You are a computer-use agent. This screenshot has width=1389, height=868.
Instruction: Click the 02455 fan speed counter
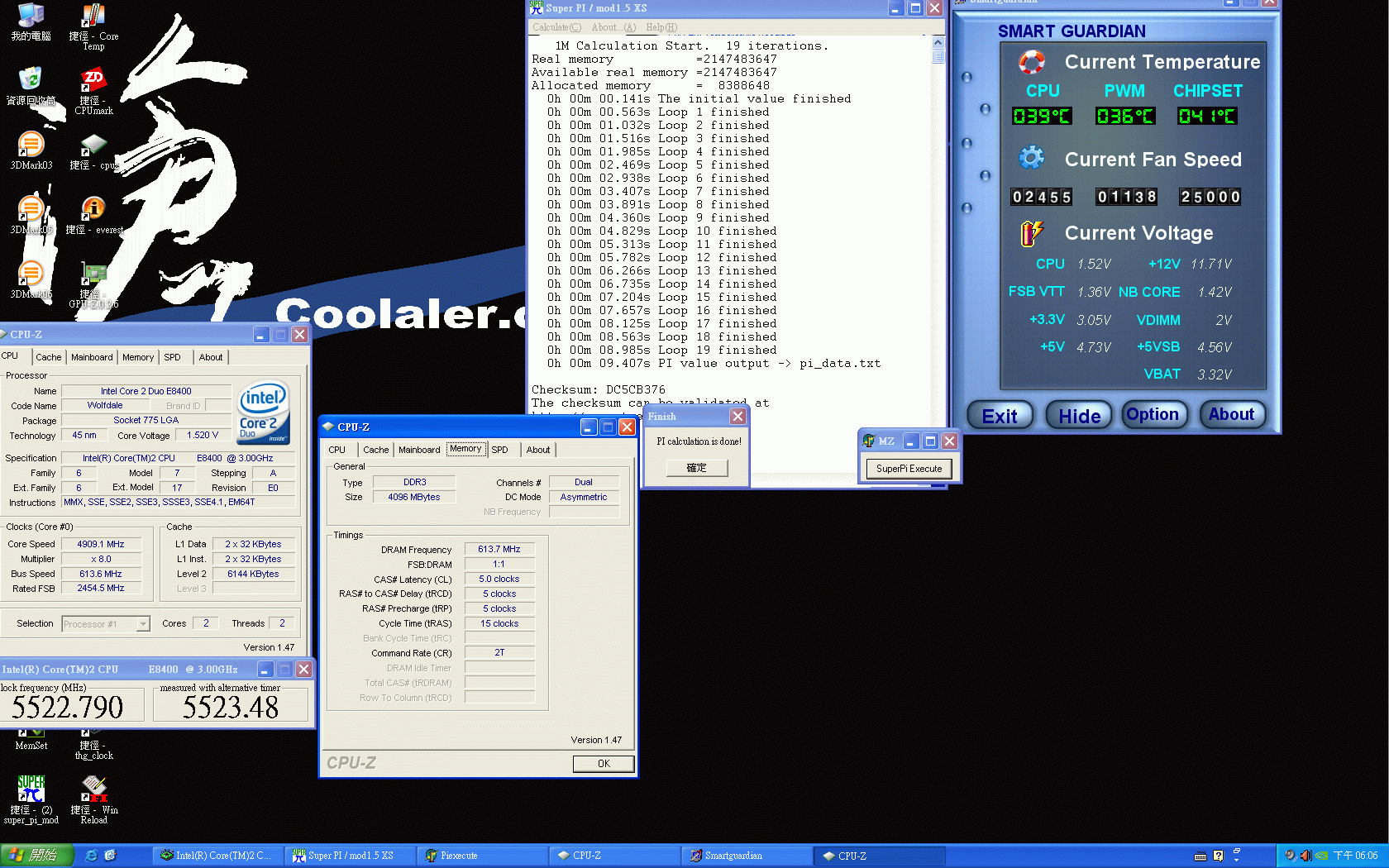[1042, 197]
